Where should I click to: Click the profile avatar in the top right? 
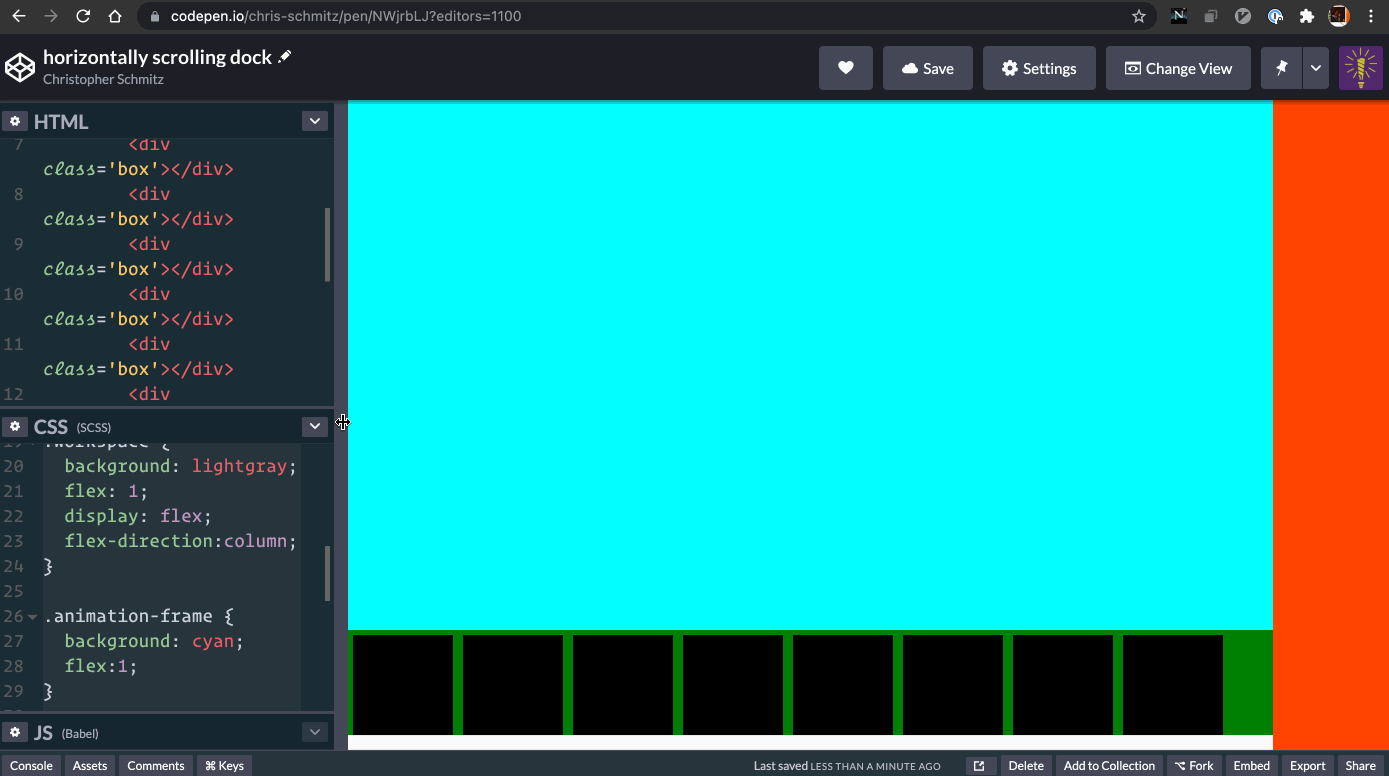[1360, 67]
